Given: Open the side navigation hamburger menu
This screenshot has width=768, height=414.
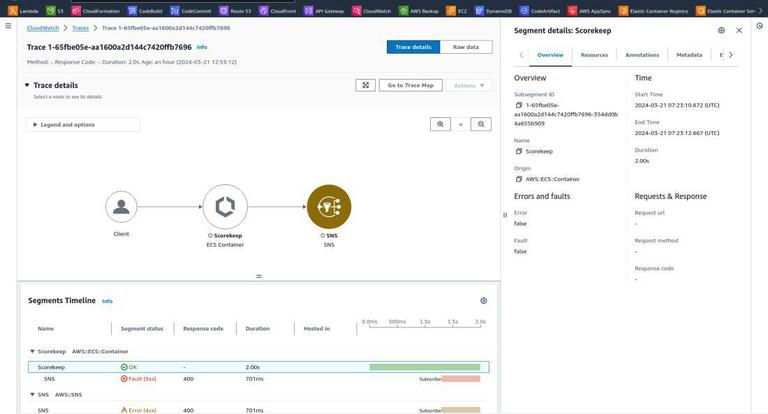Looking at the screenshot, I should click(x=8, y=25).
